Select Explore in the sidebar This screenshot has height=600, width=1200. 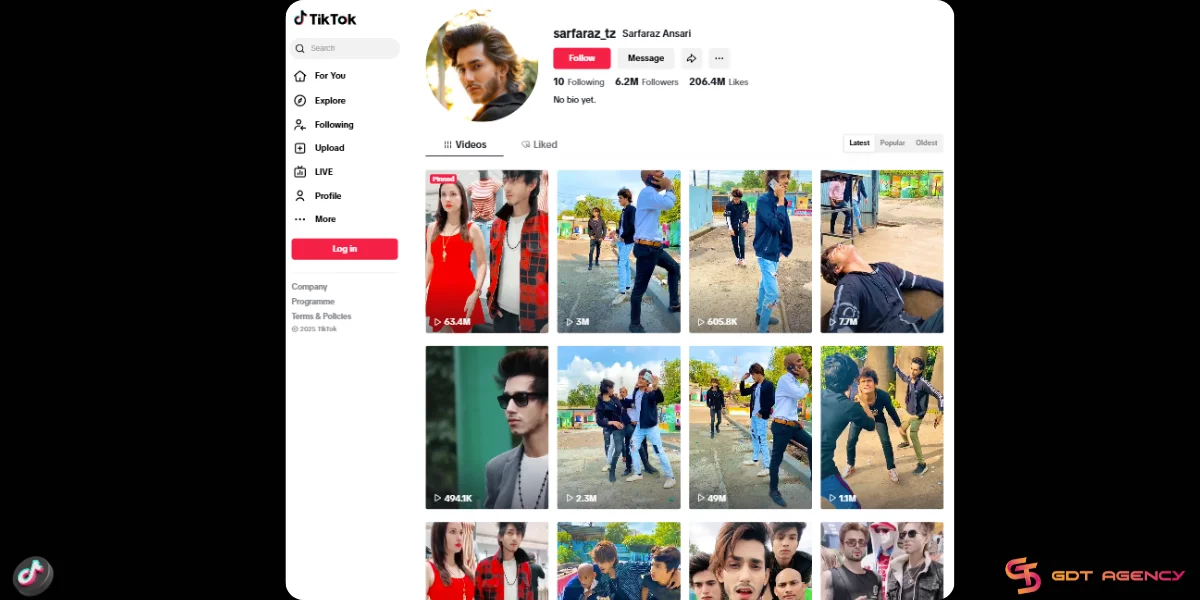(330, 100)
